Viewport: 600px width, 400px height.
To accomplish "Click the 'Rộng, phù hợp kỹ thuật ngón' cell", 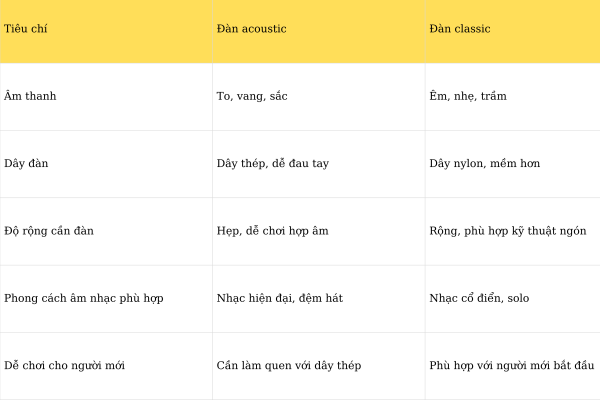I will tap(507, 231).
